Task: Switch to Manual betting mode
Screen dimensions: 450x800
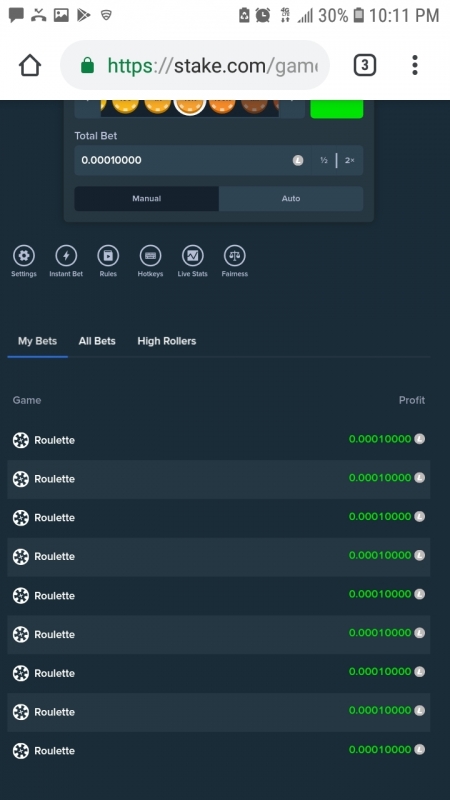Action: [147, 198]
